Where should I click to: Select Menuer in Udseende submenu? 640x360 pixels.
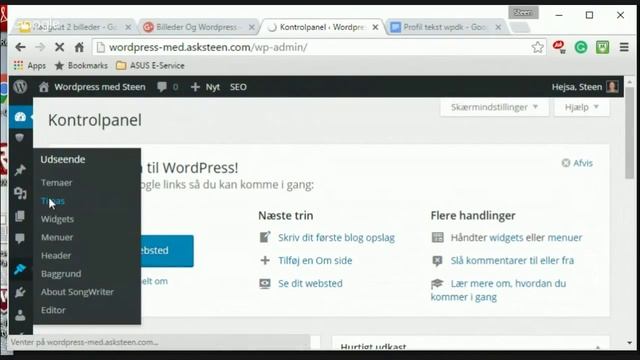57,237
